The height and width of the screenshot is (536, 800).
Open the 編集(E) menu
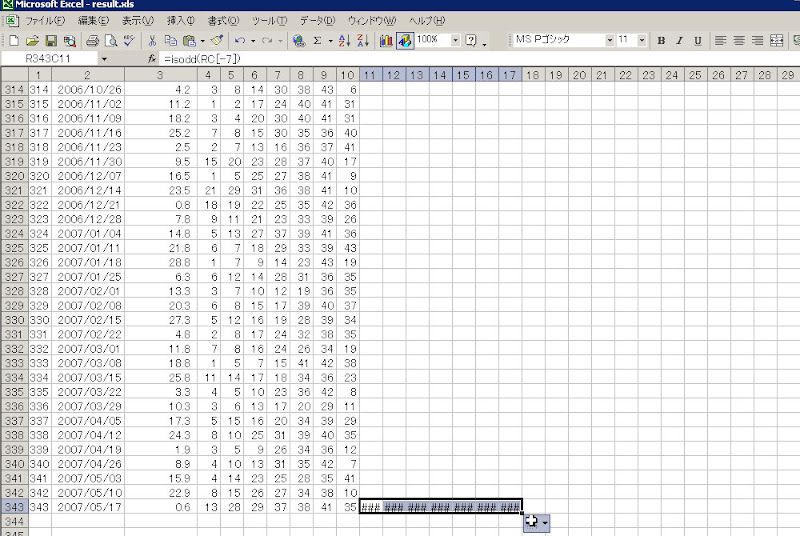(93, 21)
